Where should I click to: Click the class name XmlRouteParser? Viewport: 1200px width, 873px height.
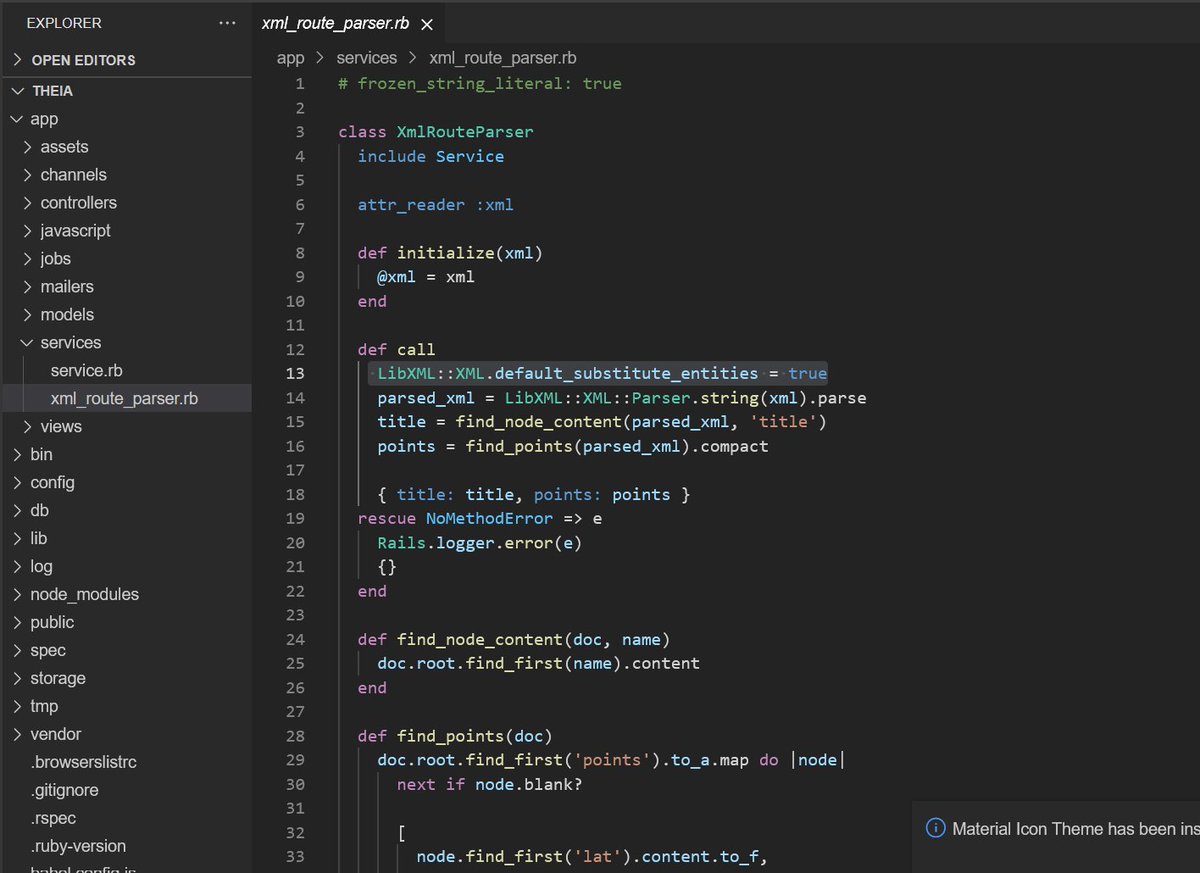click(x=465, y=132)
